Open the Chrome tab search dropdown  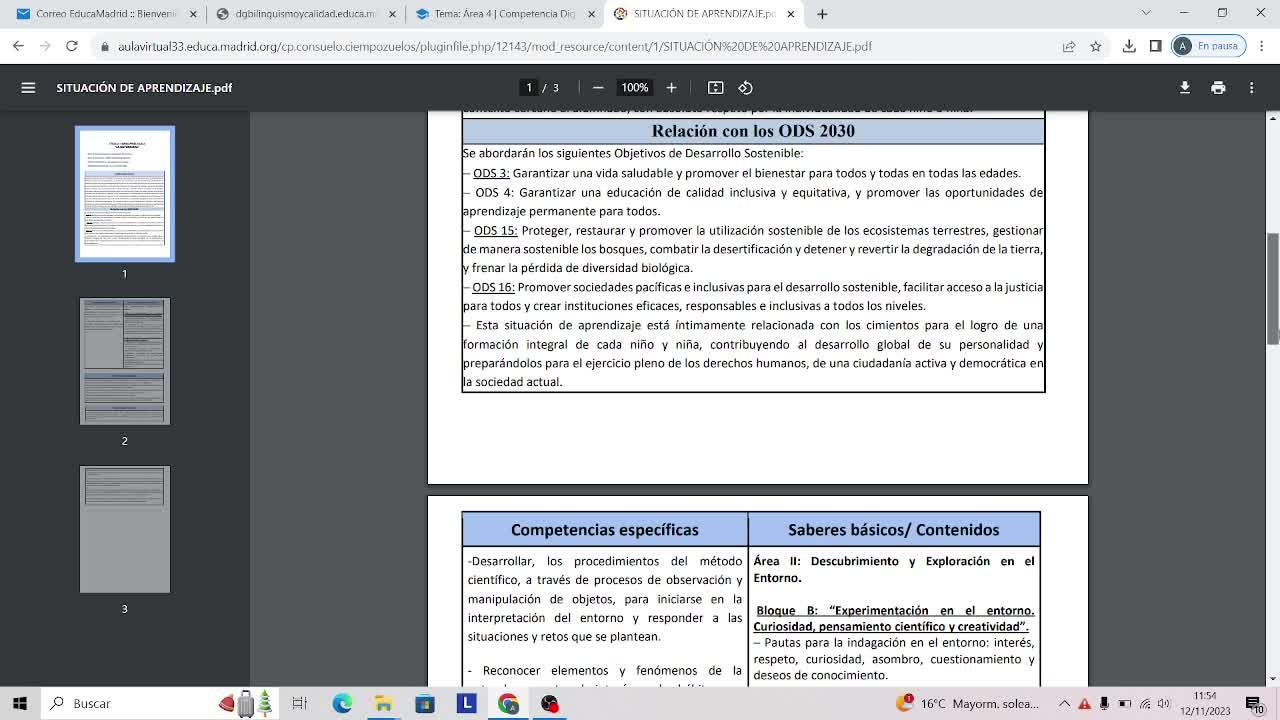pos(1146,14)
